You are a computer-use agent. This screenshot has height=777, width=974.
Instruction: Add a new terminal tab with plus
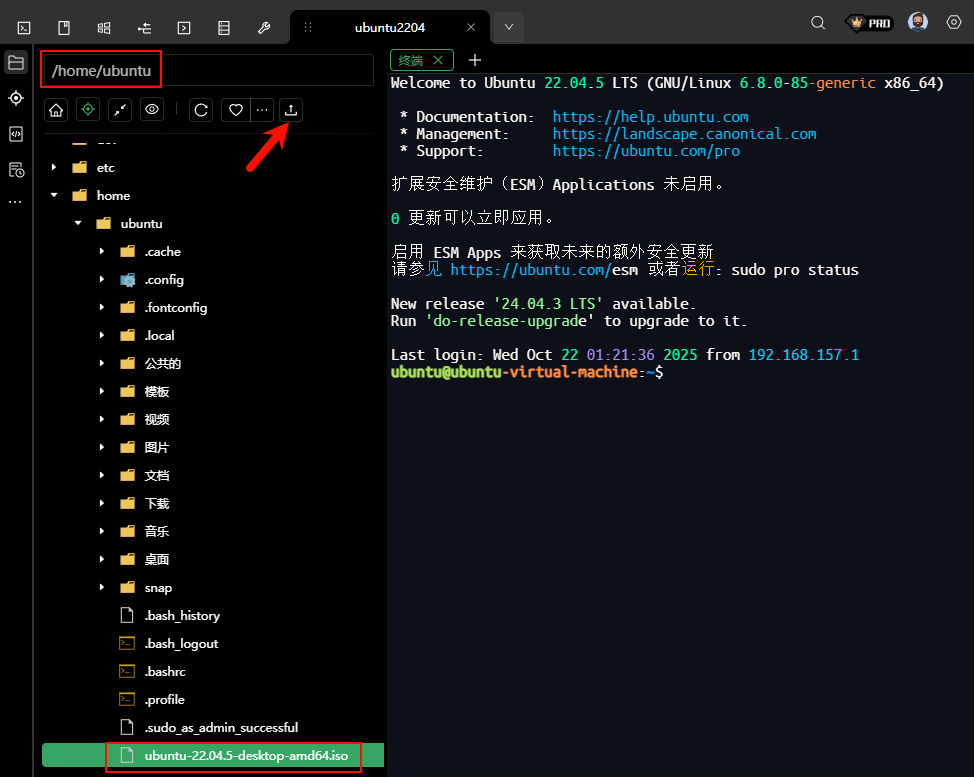tap(475, 60)
